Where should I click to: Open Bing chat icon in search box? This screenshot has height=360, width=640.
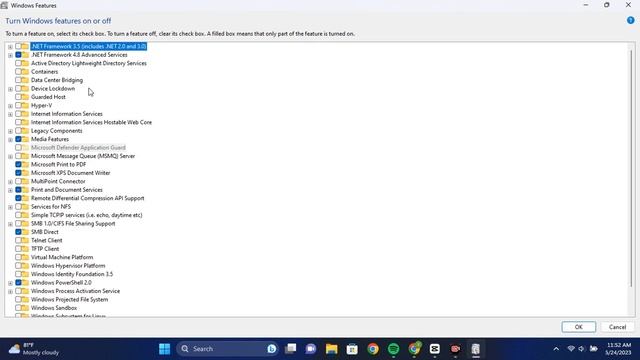click(x=271, y=349)
